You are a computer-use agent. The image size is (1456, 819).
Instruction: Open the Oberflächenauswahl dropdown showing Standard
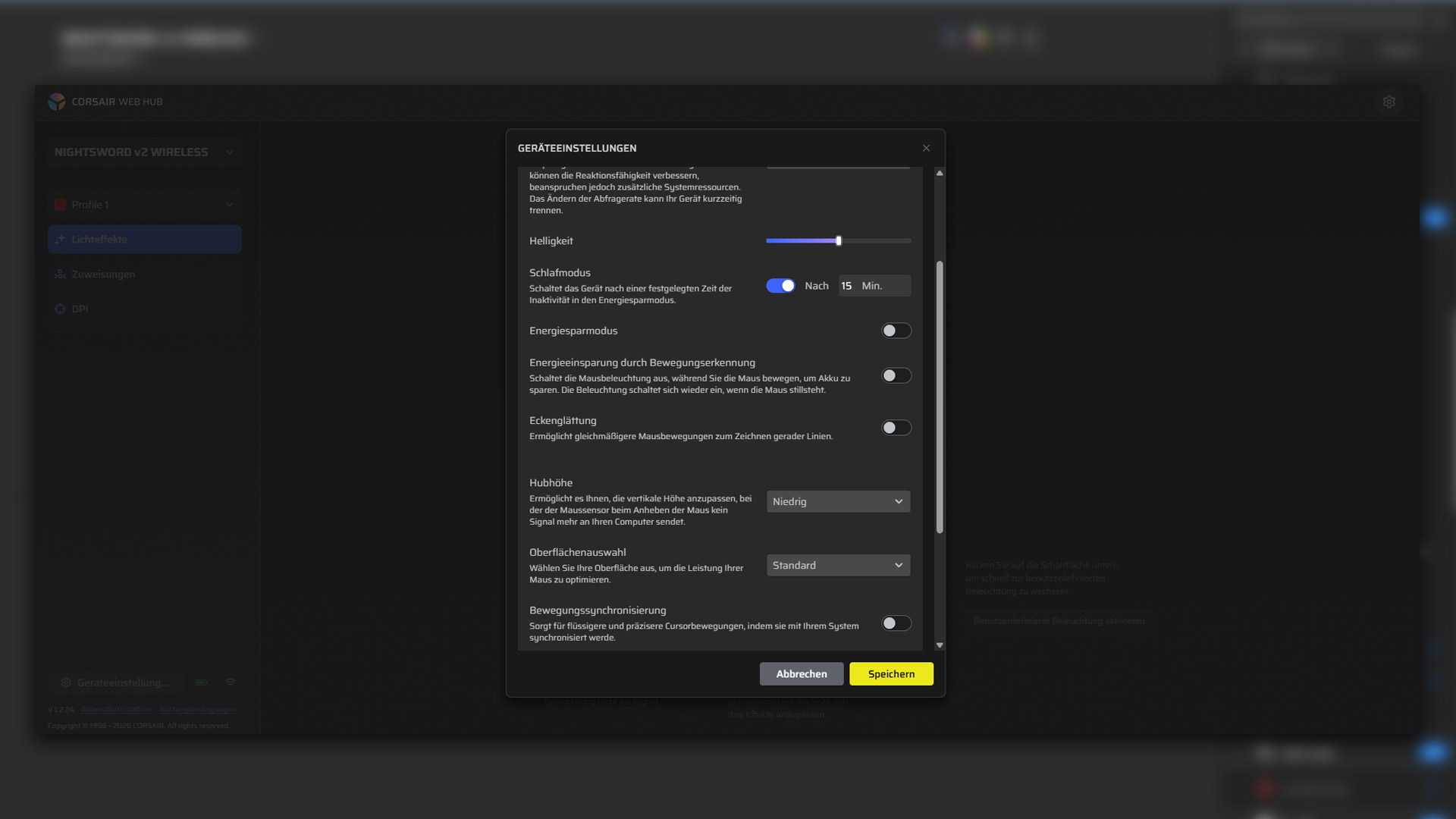[838, 565]
